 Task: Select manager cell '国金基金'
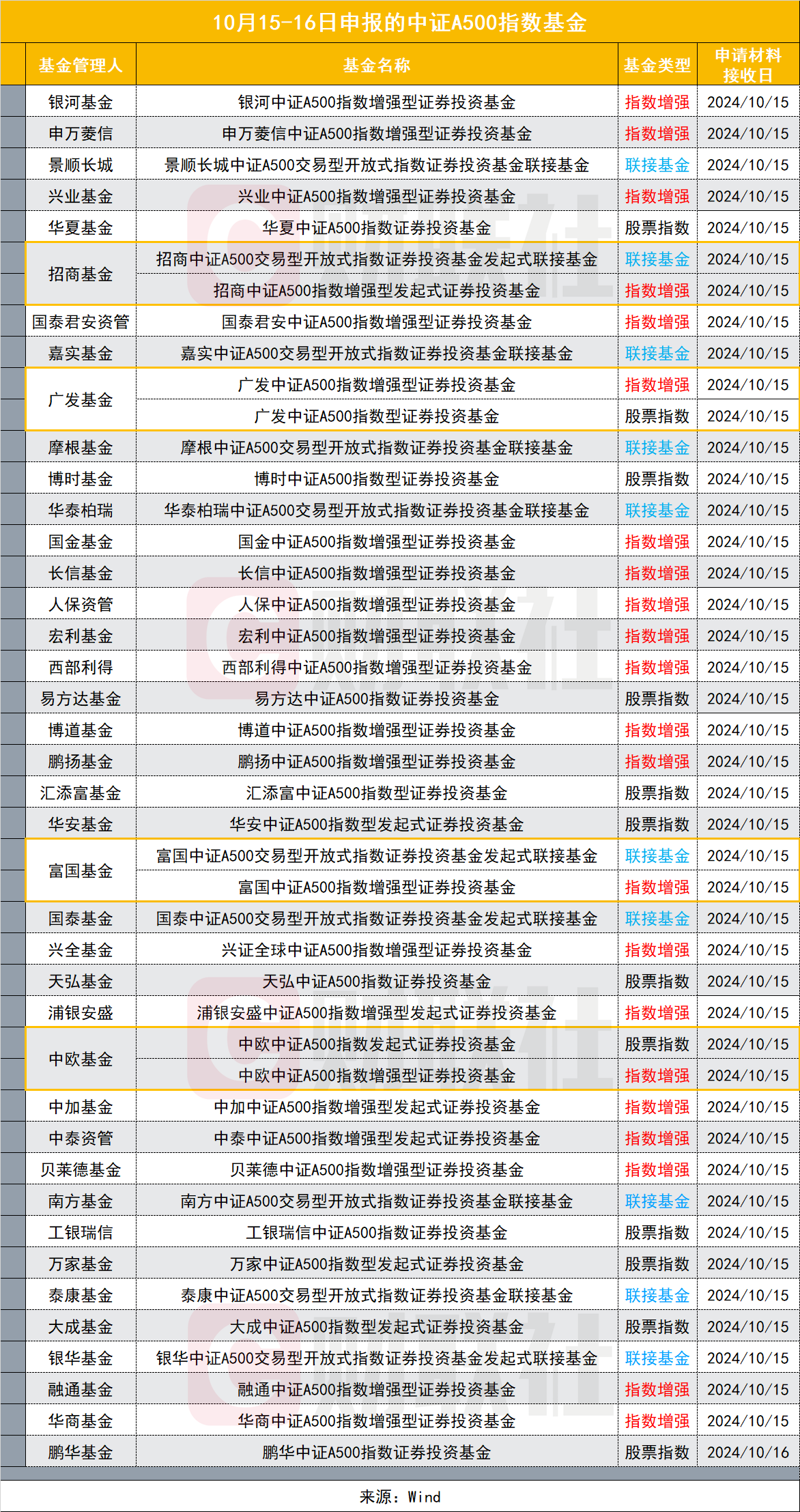tap(81, 541)
